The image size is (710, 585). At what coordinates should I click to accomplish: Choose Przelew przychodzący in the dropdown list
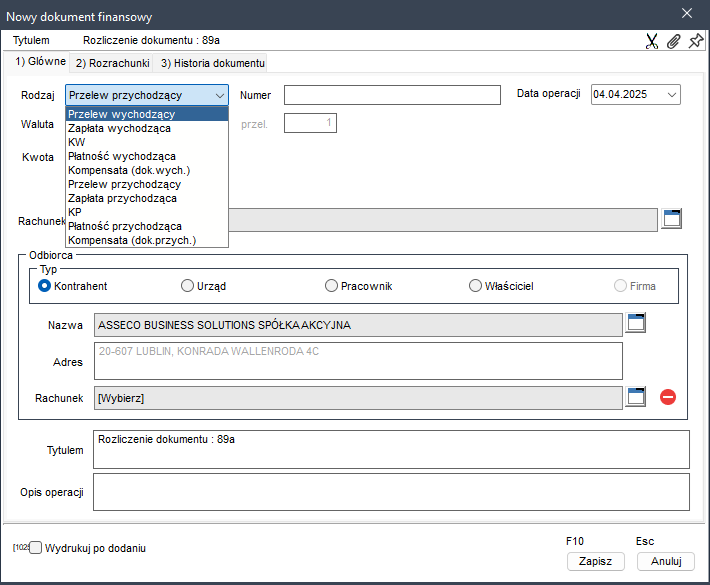tap(147, 184)
